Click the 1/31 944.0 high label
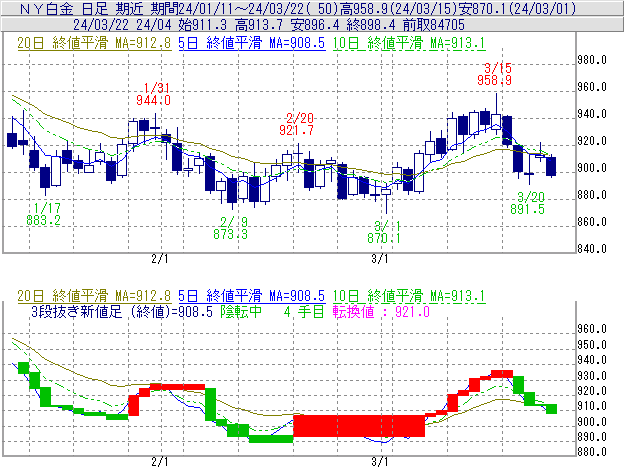 (x=154, y=94)
